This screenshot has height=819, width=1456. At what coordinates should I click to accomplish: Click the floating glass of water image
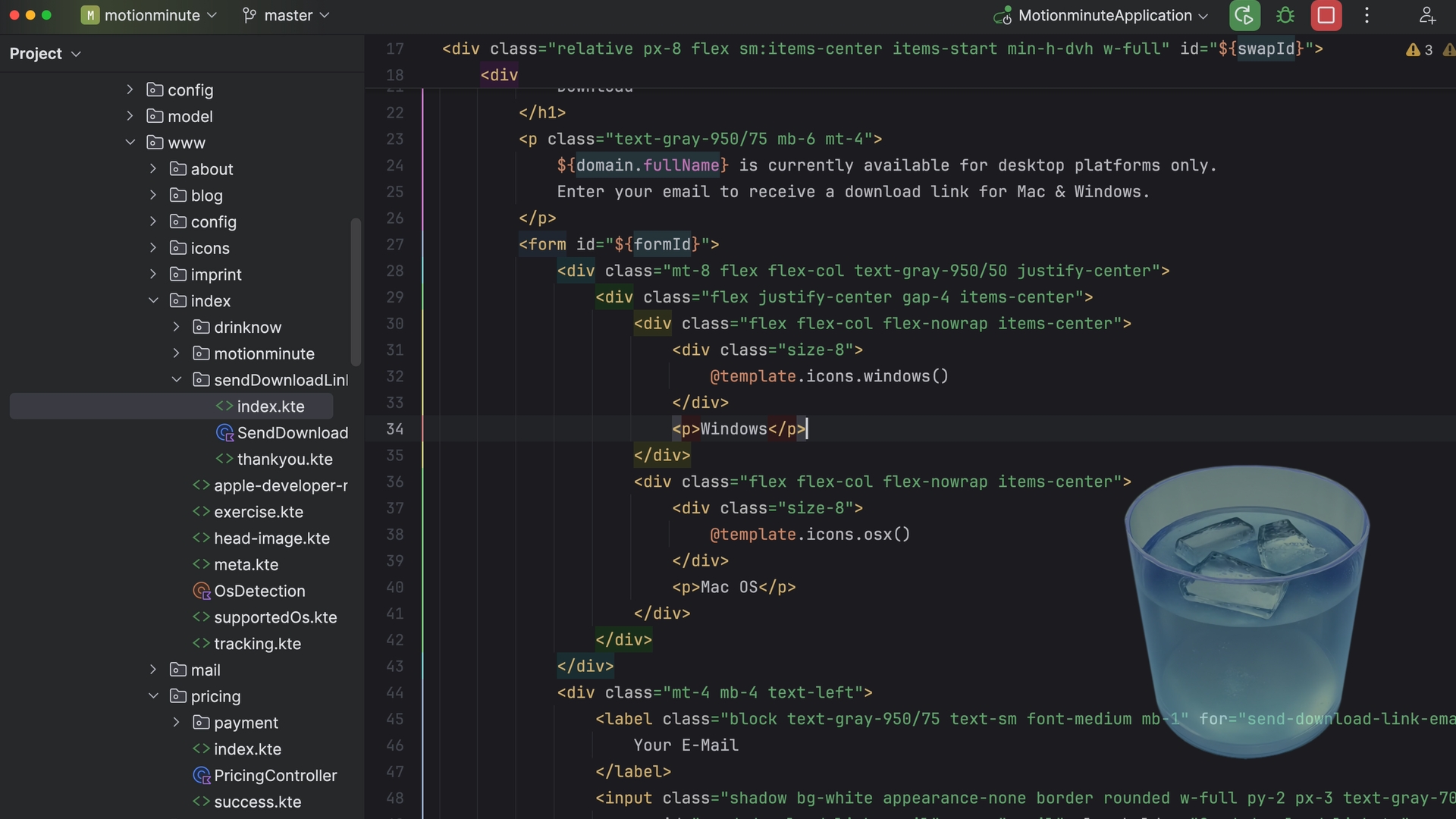pos(1247,611)
